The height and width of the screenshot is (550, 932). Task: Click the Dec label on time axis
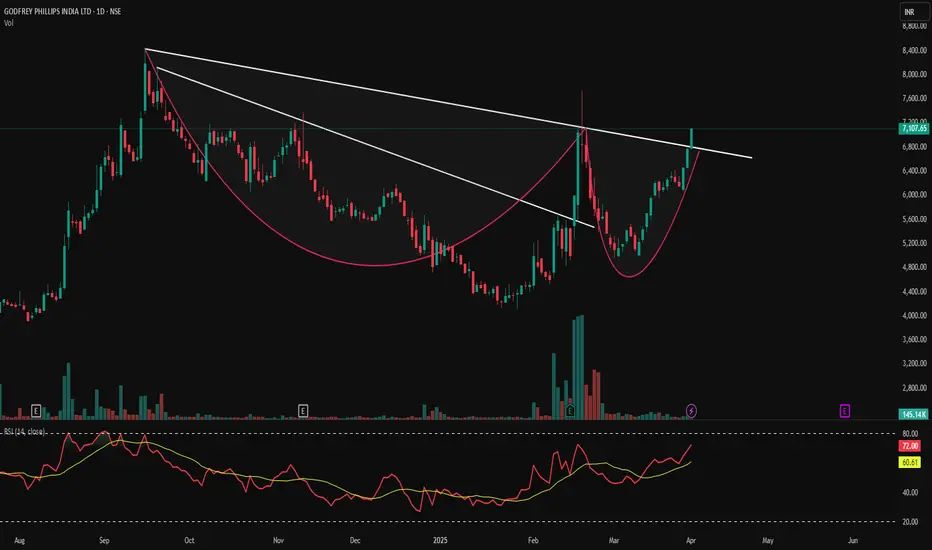click(355, 540)
